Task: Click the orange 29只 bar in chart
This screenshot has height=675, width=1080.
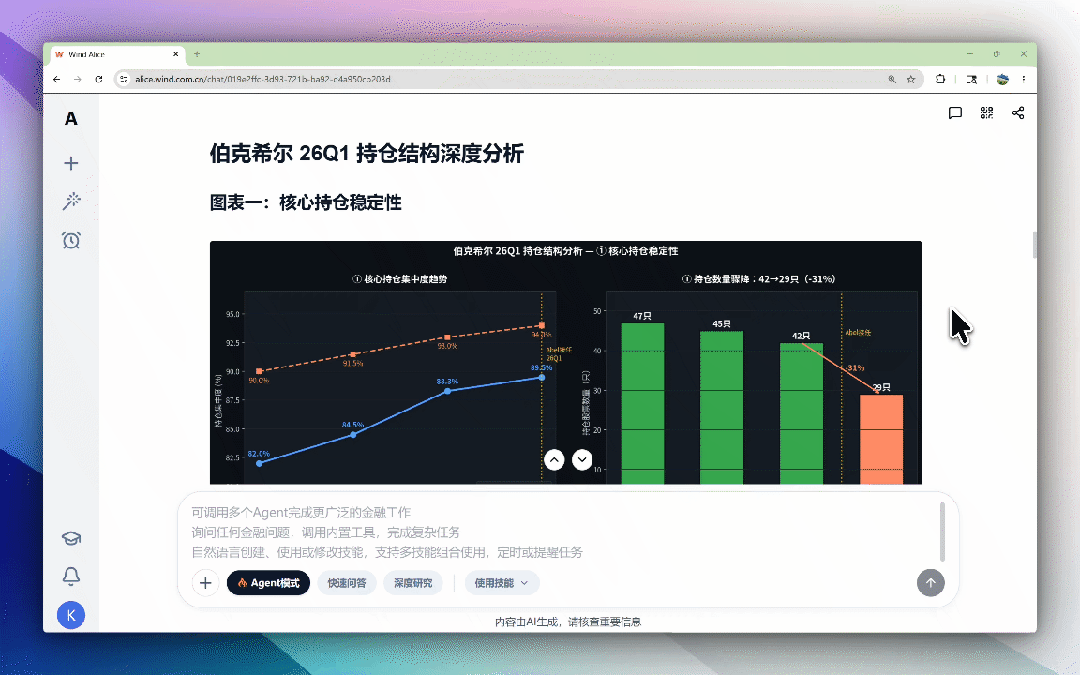Action: coord(881,439)
